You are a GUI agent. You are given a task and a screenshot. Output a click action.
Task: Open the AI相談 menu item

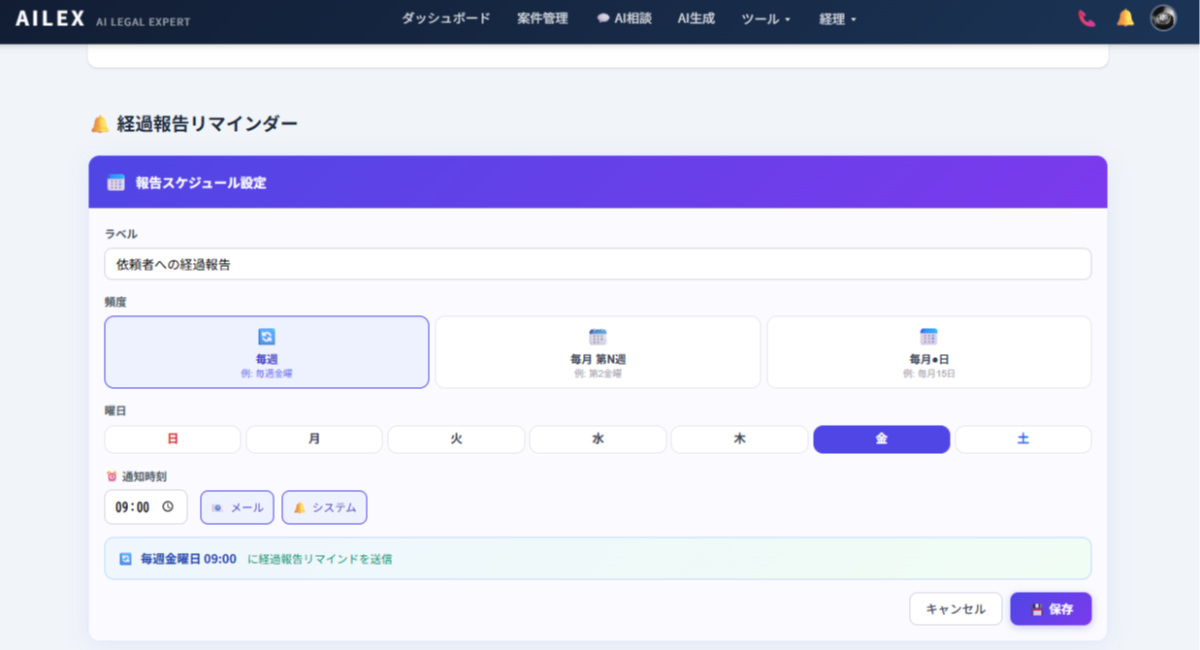[624, 19]
